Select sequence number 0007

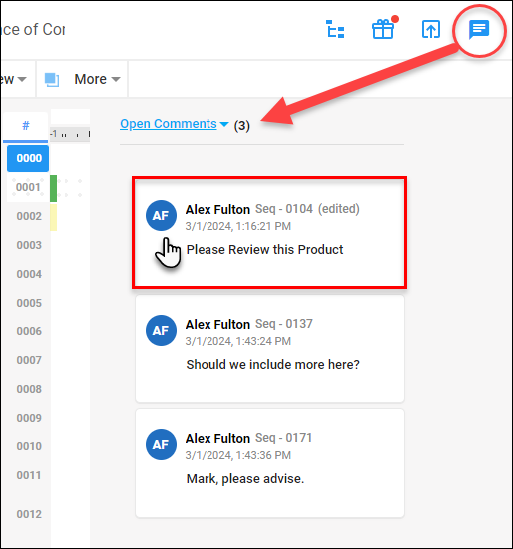pos(29,360)
